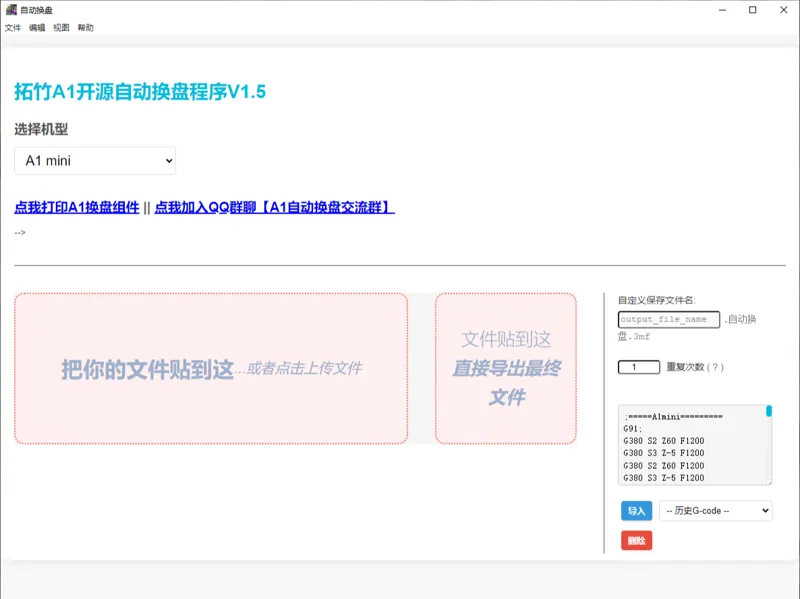Viewport: 800px width, 599px height.
Task: Click the red 删除 button
Action: [x=636, y=541]
